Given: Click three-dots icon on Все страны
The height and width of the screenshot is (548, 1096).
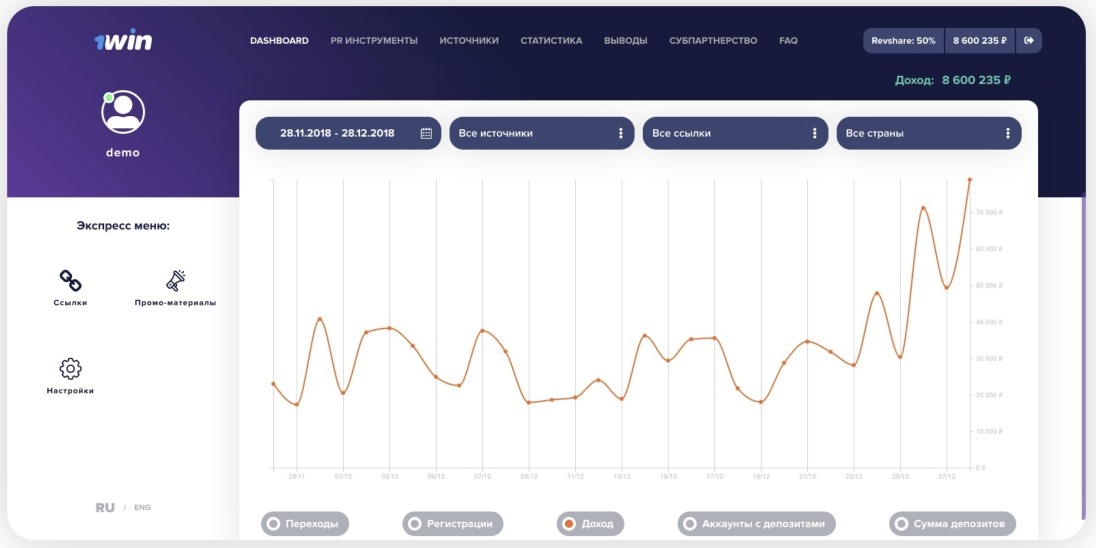Looking at the screenshot, I should point(1007,133).
